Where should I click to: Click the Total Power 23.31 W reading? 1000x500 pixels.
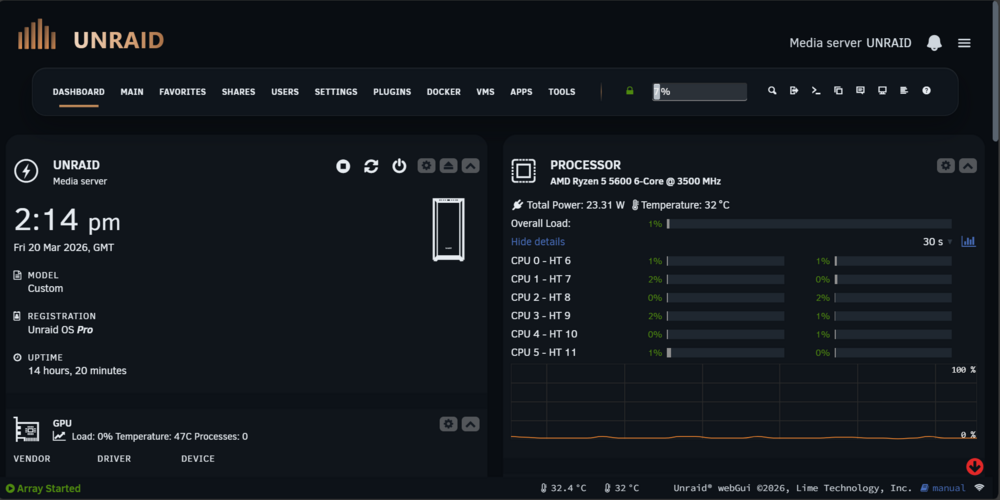[x=568, y=205]
